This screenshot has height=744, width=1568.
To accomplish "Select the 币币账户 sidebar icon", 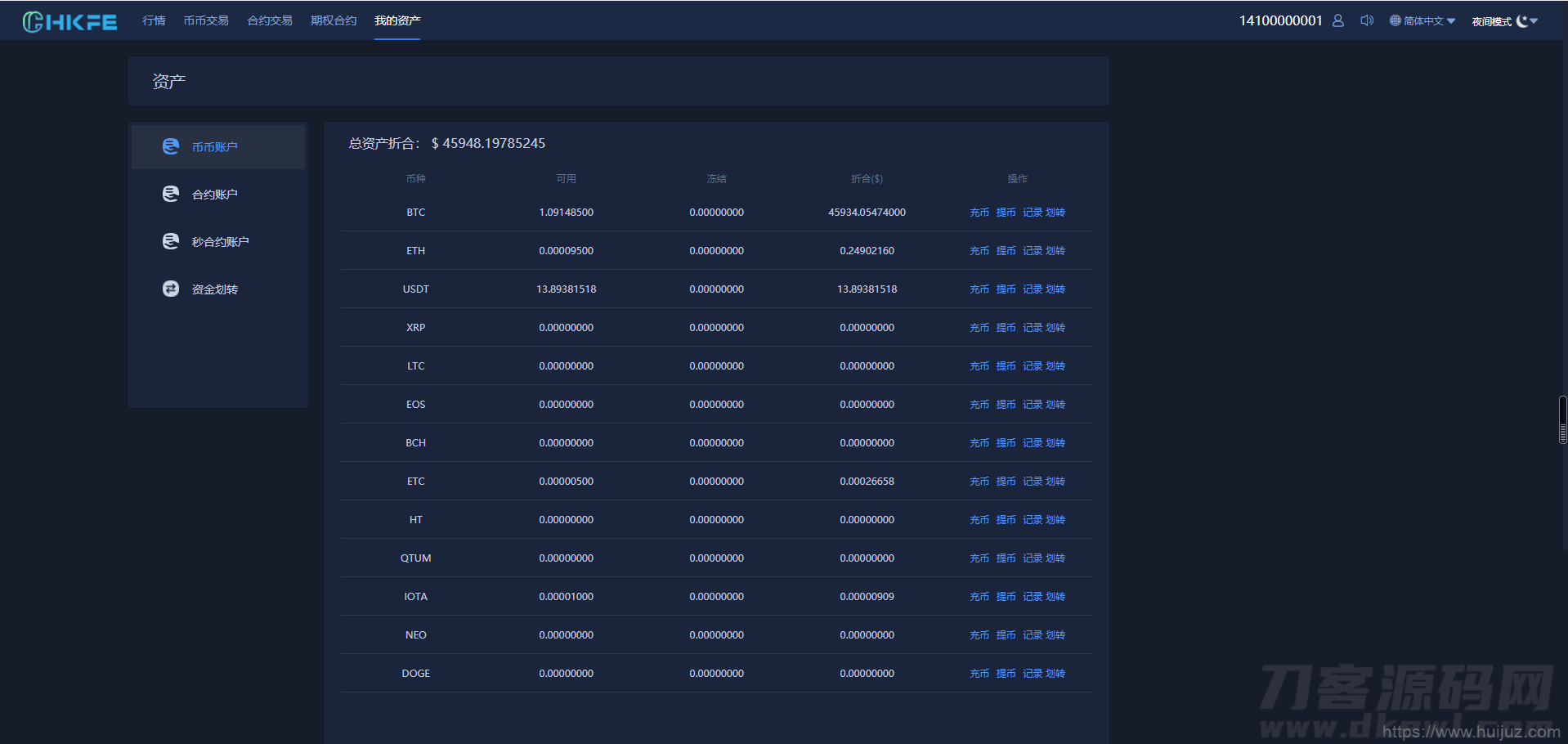I will pyautogui.click(x=170, y=146).
